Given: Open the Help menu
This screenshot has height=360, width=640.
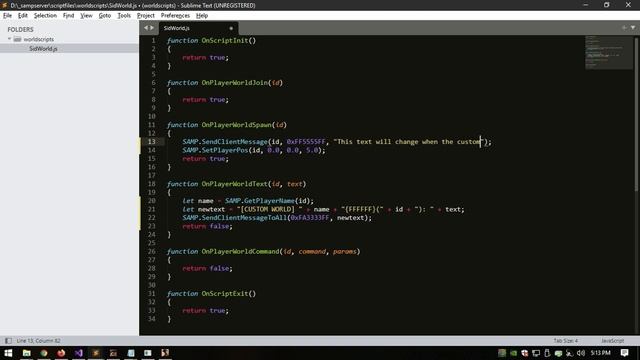Looking at the screenshot, I should tap(202, 16).
